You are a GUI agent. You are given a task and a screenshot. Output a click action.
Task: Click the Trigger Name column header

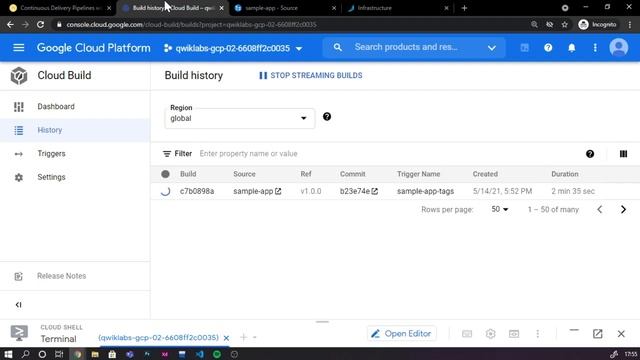tap(418, 174)
